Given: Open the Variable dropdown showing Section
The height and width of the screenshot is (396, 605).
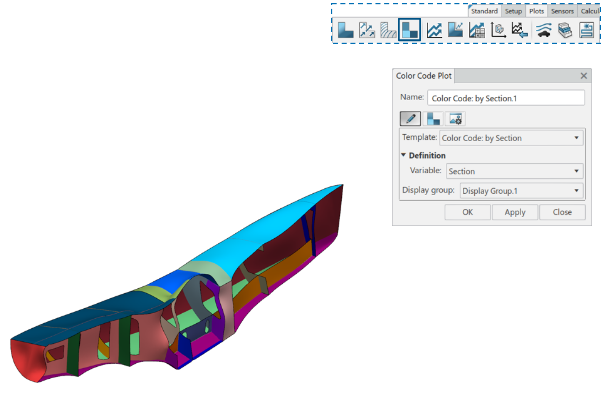Looking at the screenshot, I should [515, 171].
